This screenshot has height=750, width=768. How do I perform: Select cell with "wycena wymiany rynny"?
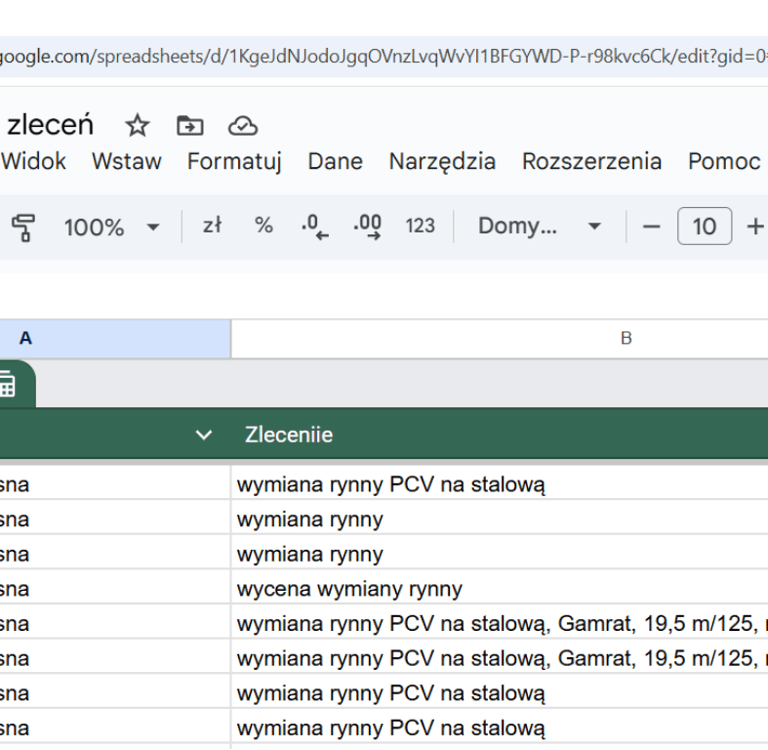click(x=350, y=589)
